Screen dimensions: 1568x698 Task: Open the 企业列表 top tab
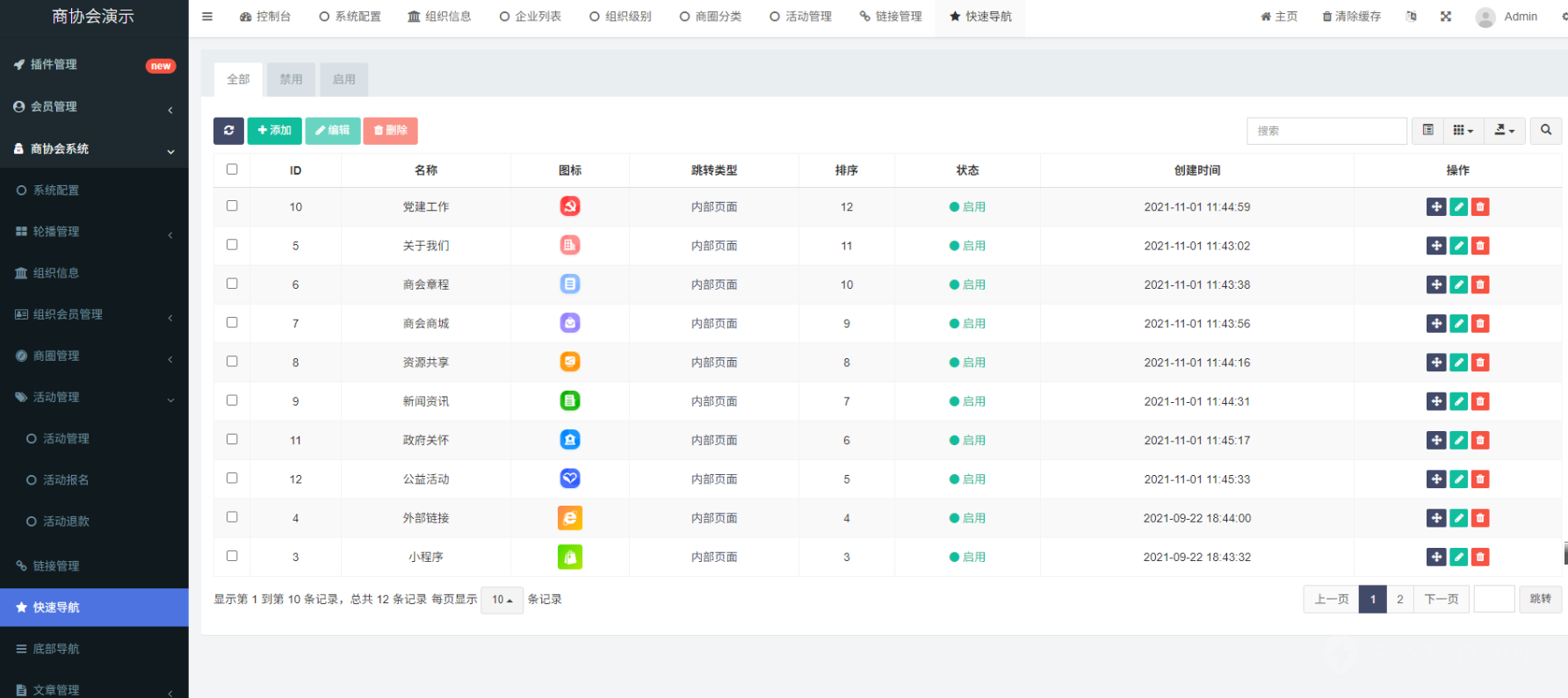pyautogui.click(x=530, y=17)
